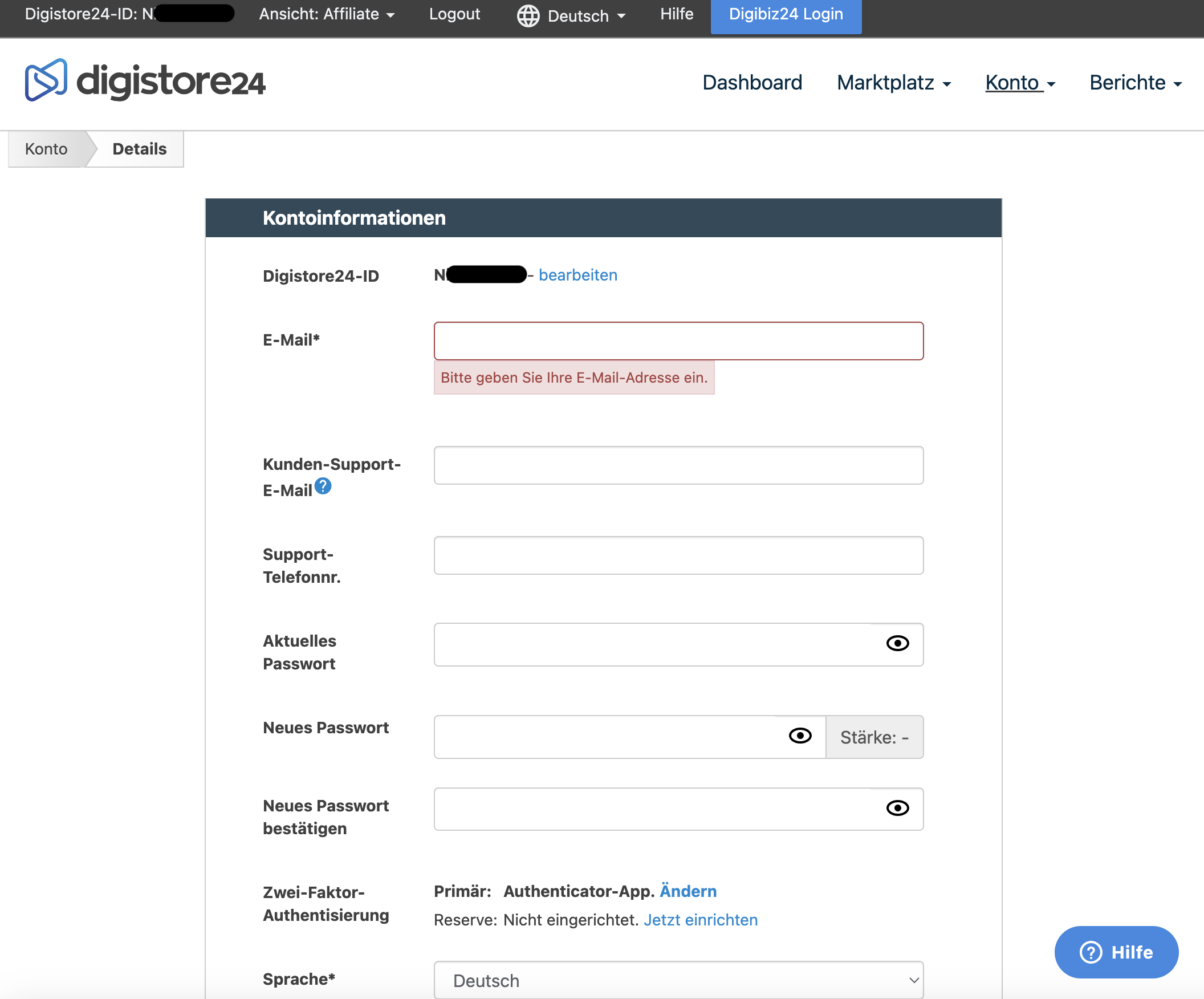Open the floating Hilfe chat button
Screen dimensions: 1204x999
point(1116,952)
